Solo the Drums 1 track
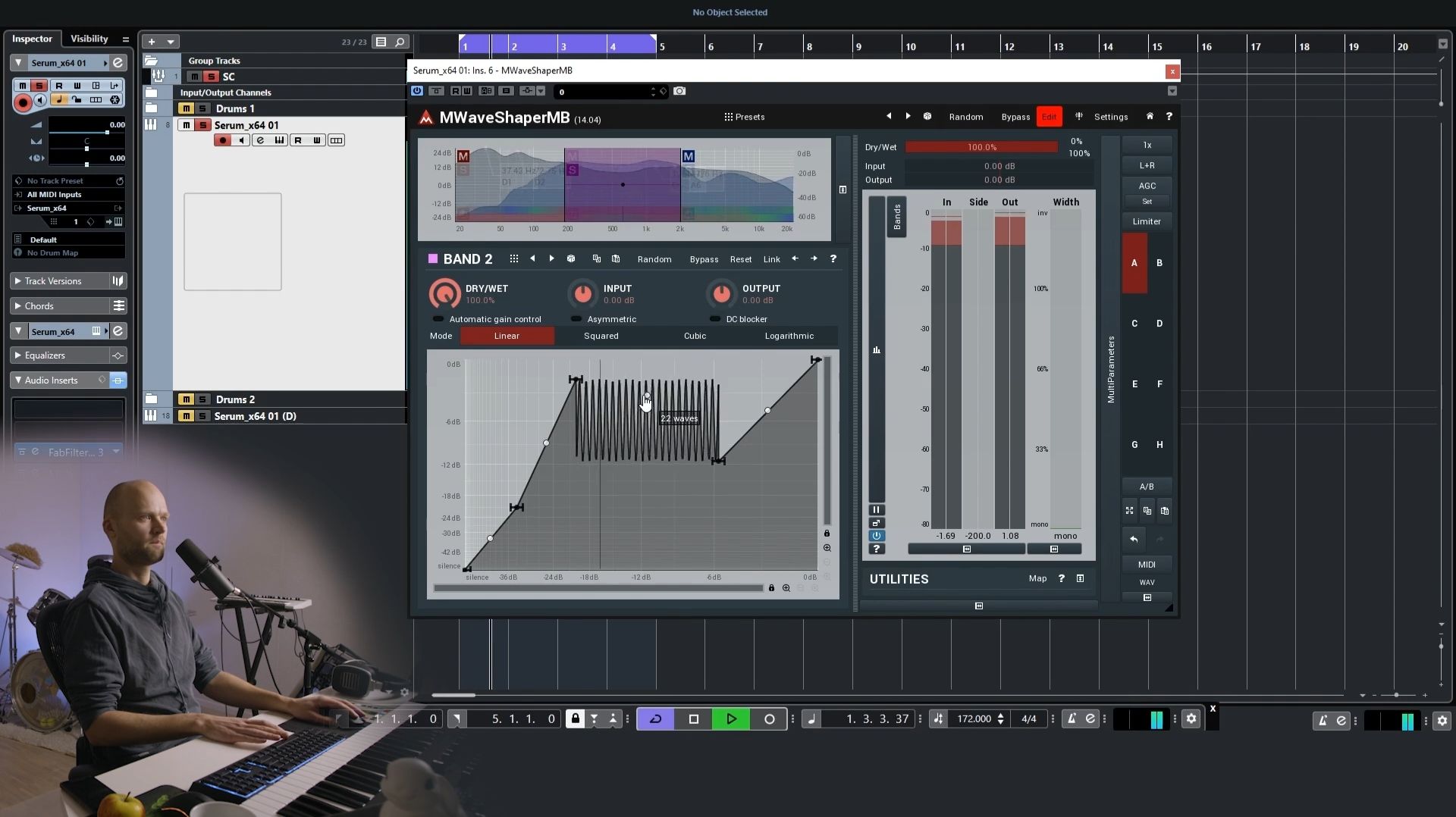 (x=202, y=109)
